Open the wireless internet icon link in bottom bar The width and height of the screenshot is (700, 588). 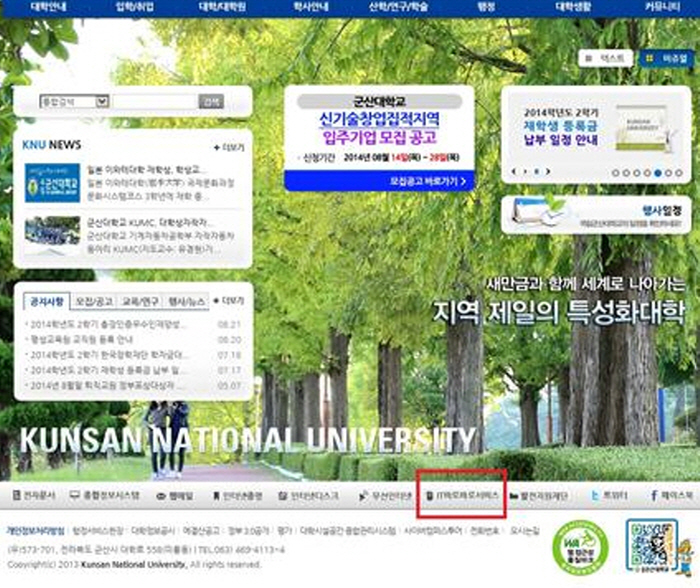pyautogui.click(x=385, y=496)
